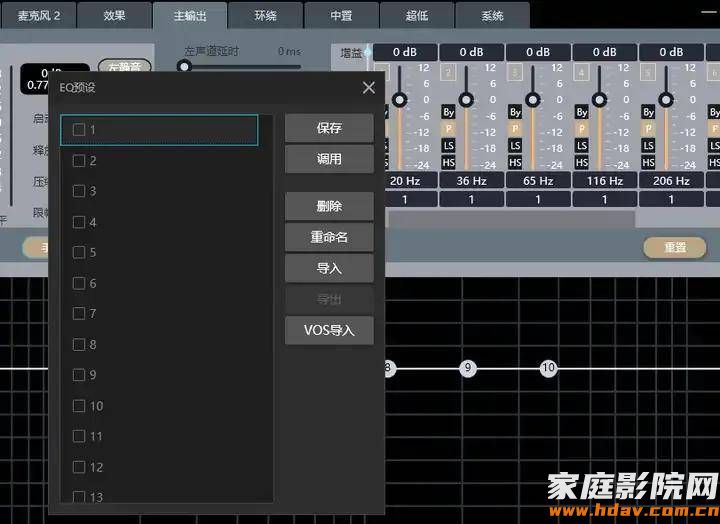Click the HS icon for 36 Hz band
The width and height of the screenshot is (720, 524).
tap(448, 162)
